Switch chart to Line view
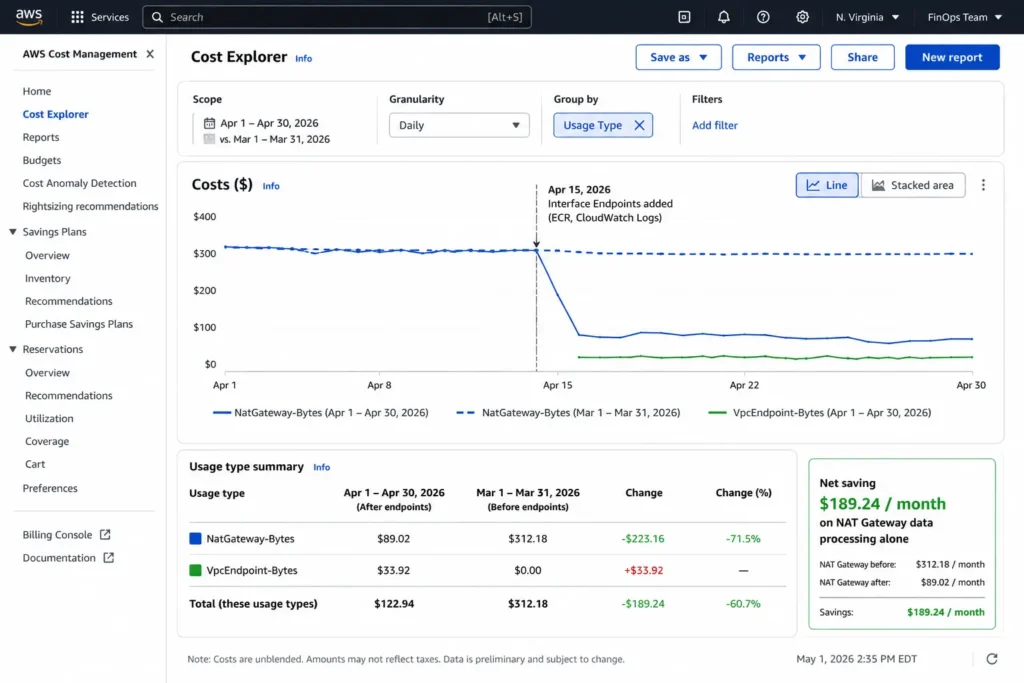 (x=827, y=185)
